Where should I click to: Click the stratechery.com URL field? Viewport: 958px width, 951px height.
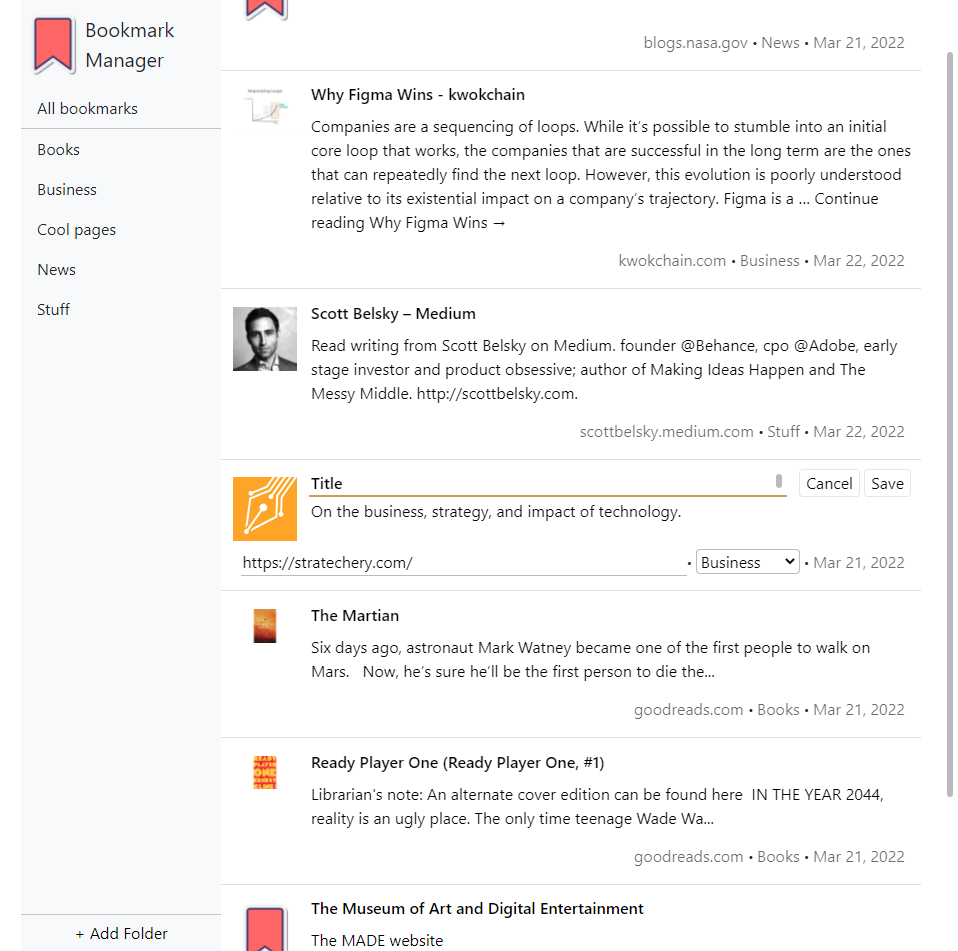coord(460,562)
